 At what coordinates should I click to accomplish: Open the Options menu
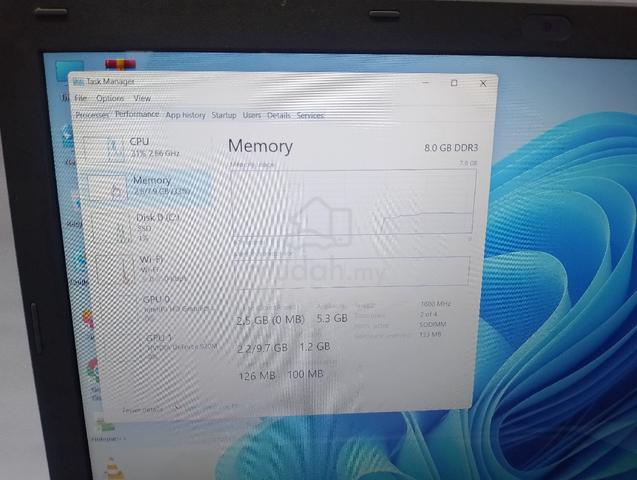[110, 98]
